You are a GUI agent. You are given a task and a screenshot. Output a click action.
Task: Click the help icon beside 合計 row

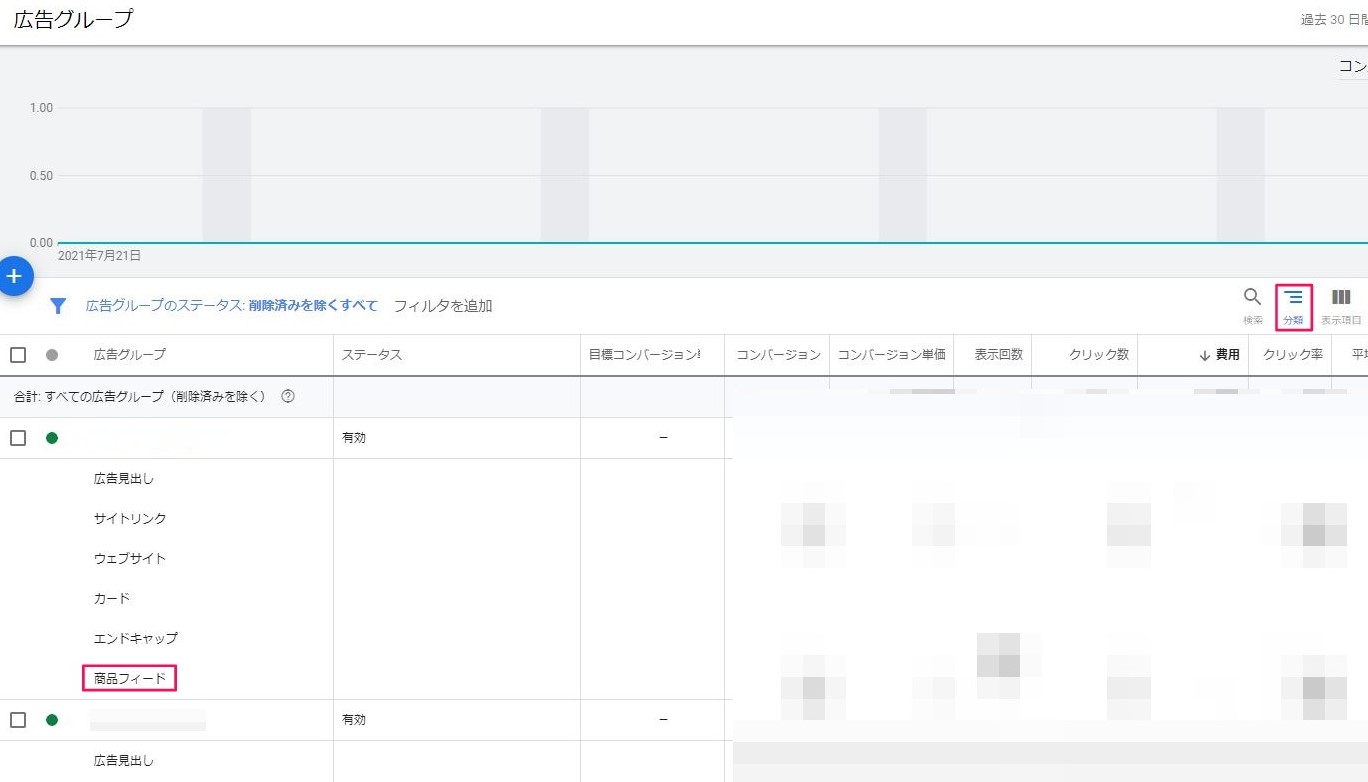[288, 397]
